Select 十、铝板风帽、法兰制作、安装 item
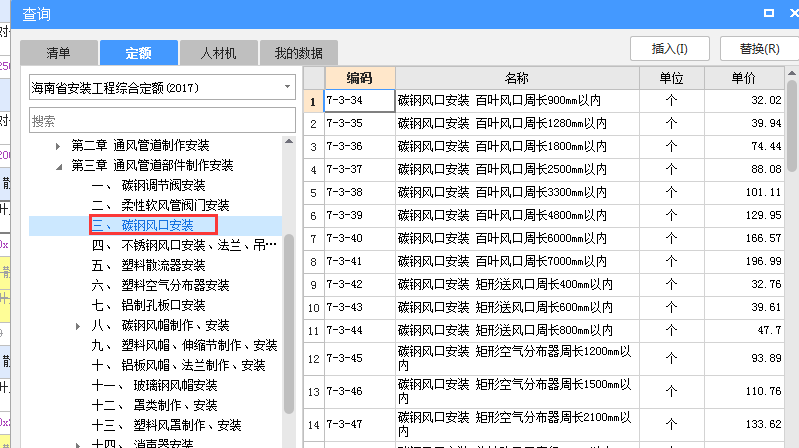799x448 pixels. tap(178, 365)
